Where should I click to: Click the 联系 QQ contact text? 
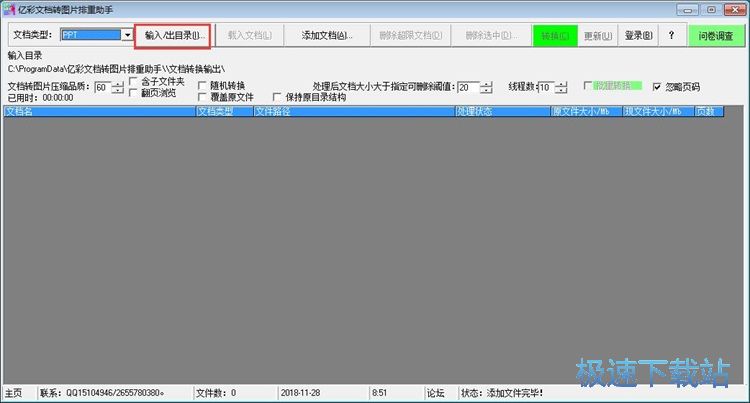click(x=102, y=393)
